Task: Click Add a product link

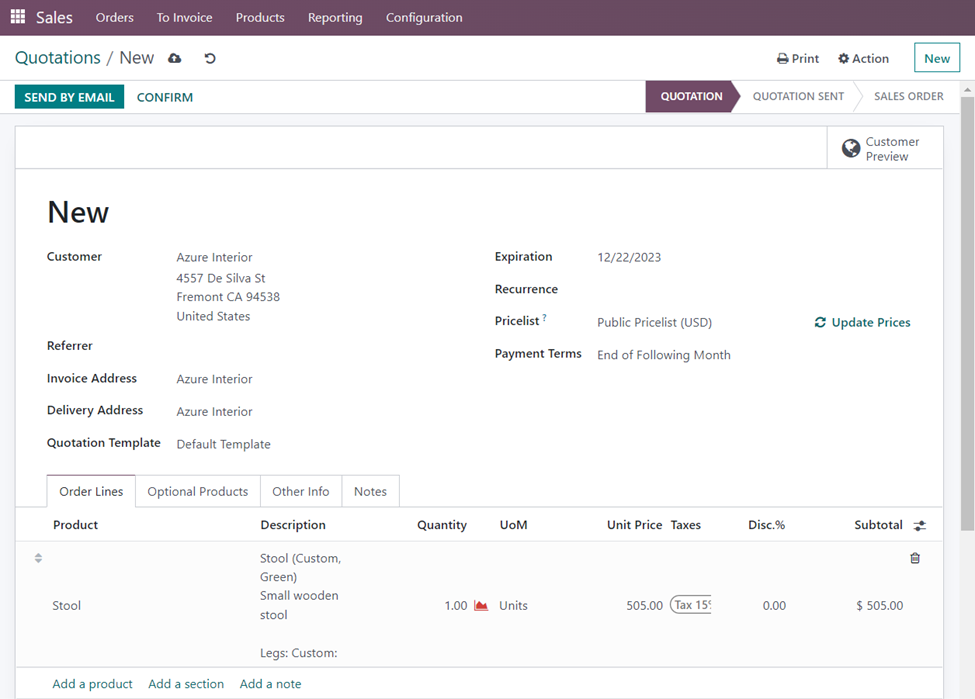Action: (x=92, y=684)
